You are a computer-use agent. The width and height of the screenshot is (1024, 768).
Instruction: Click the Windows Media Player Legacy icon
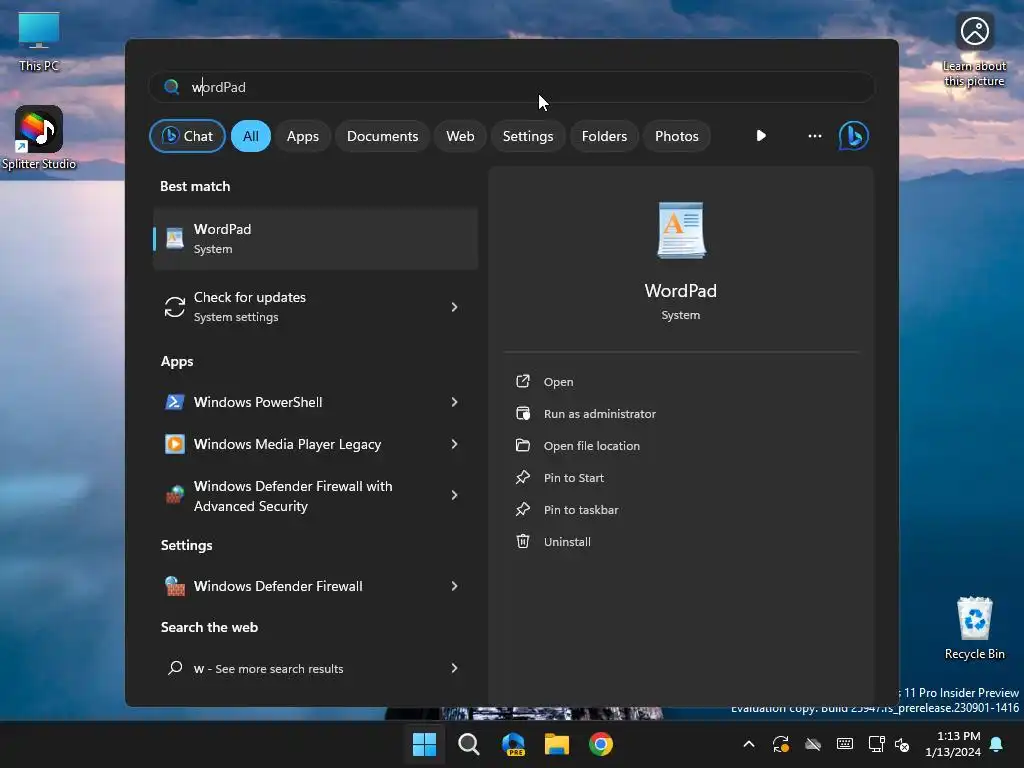[174, 444]
